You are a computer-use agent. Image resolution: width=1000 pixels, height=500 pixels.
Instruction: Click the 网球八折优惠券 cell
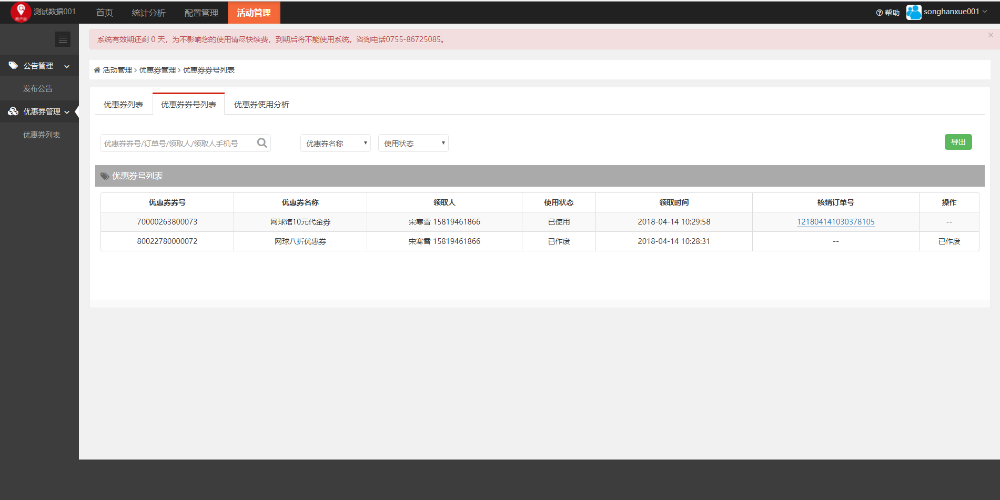[x=300, y=241]
